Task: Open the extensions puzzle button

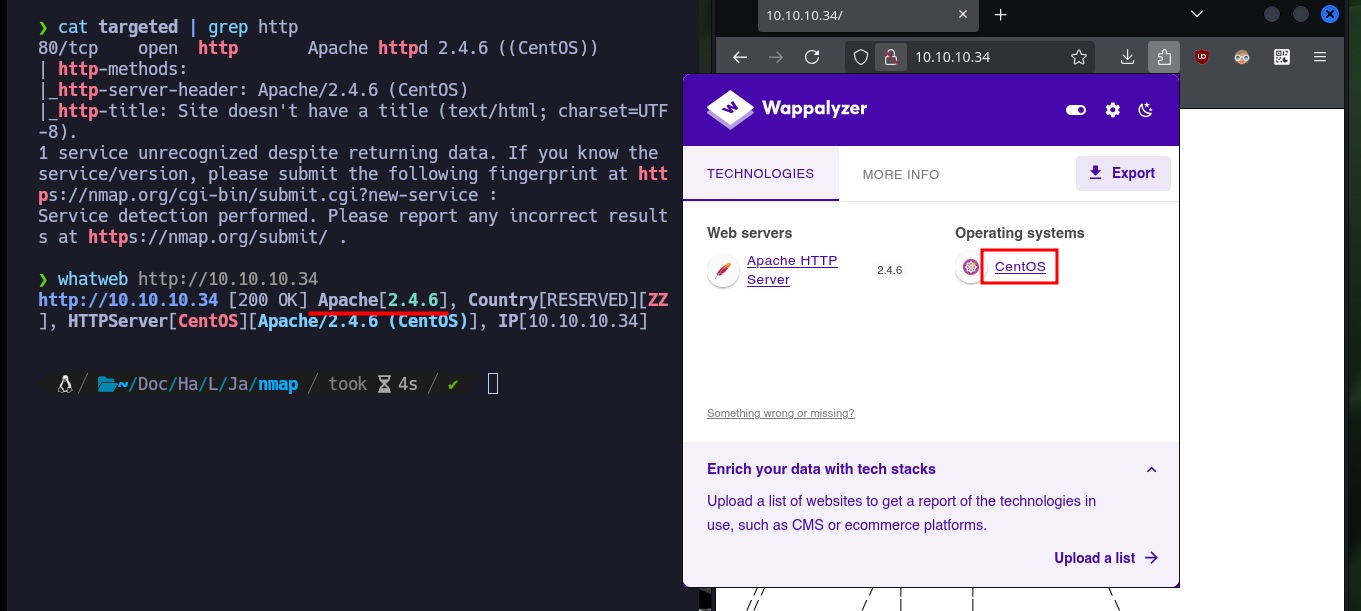Action: pyautogui.click(x=1163, y=57)
